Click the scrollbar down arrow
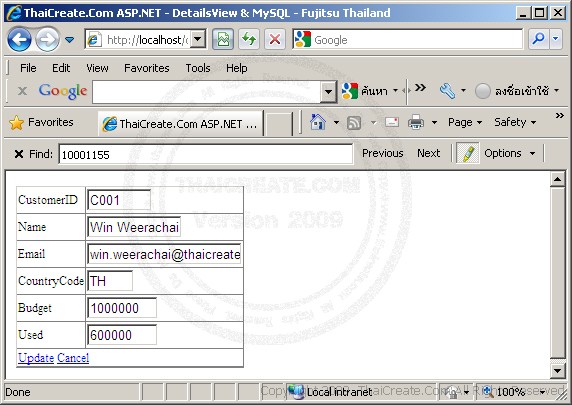572x405 pixels. tap(557, 371)
